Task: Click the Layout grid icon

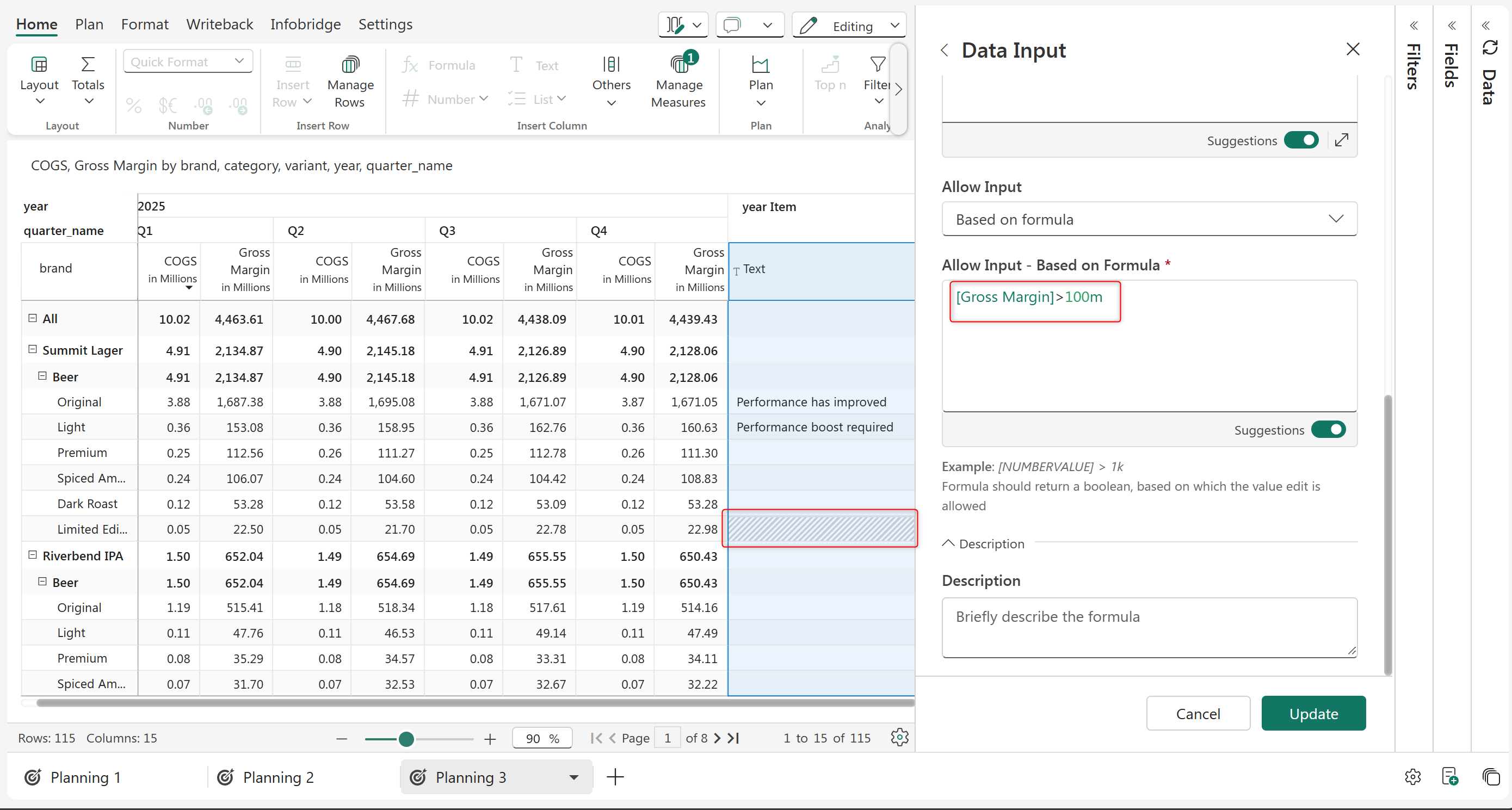Action: tap(39, 65)
